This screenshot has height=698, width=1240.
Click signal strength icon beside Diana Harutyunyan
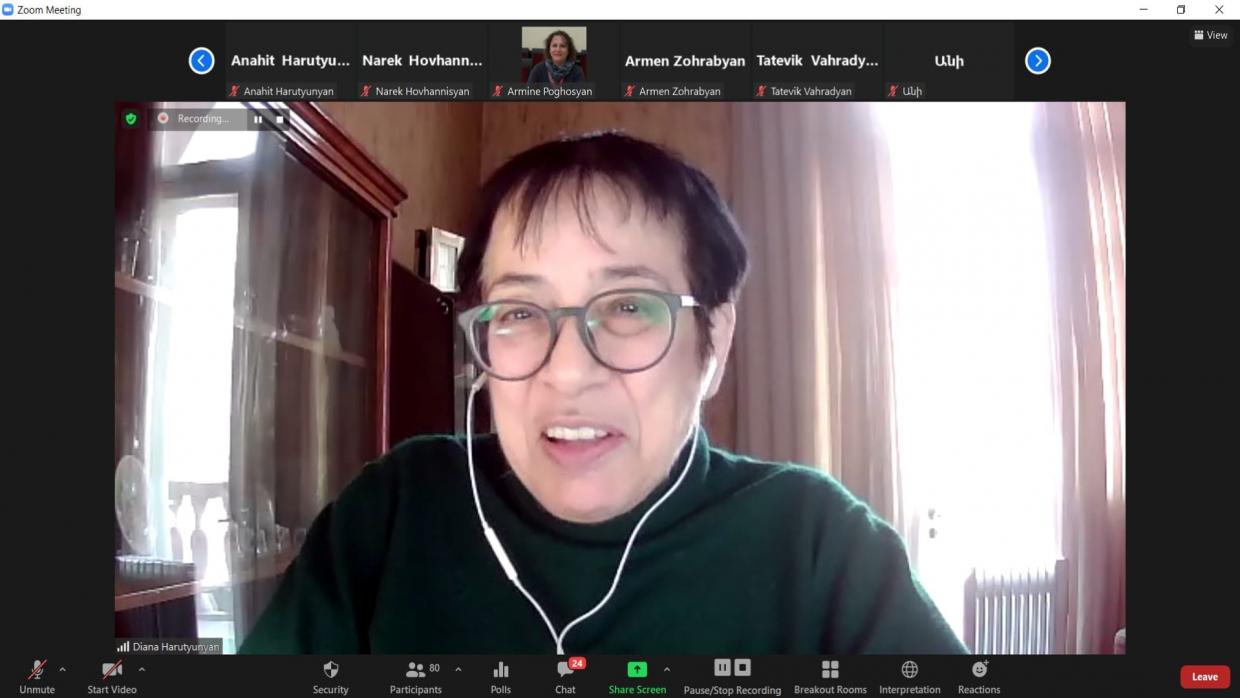point(123,647)
